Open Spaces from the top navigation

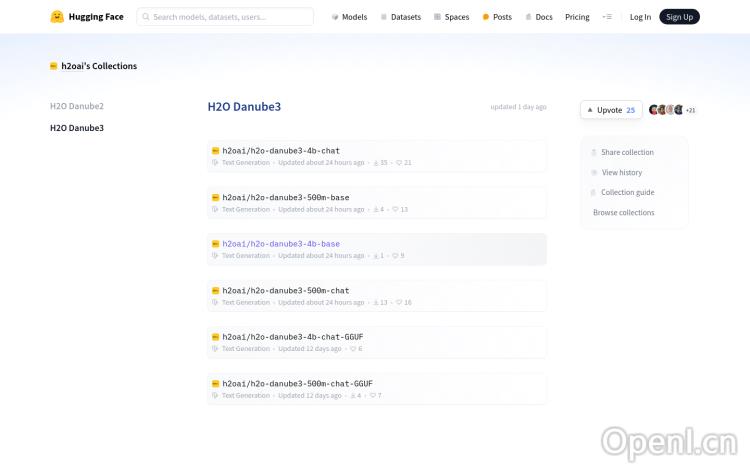(451, 17)
